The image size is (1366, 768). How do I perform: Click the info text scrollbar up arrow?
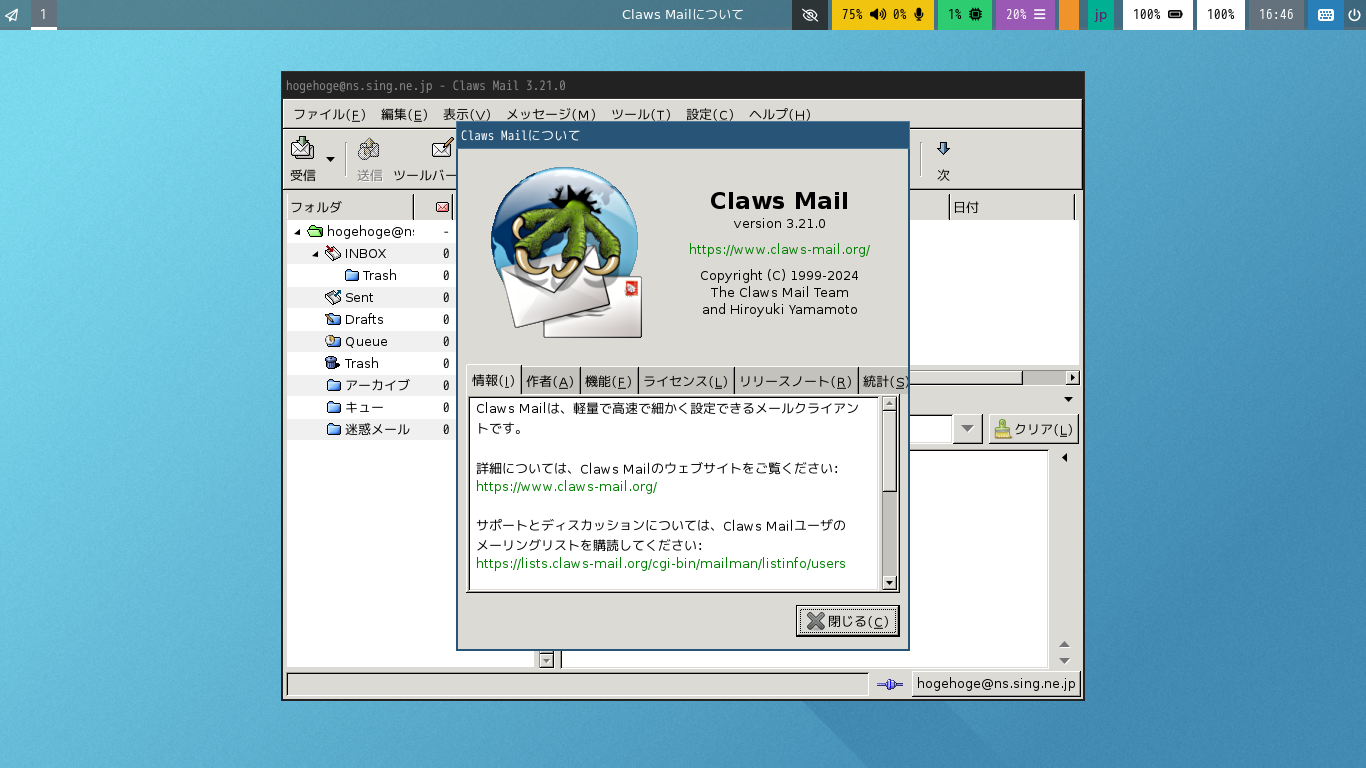pyautogui.click(x=889, y=404)
